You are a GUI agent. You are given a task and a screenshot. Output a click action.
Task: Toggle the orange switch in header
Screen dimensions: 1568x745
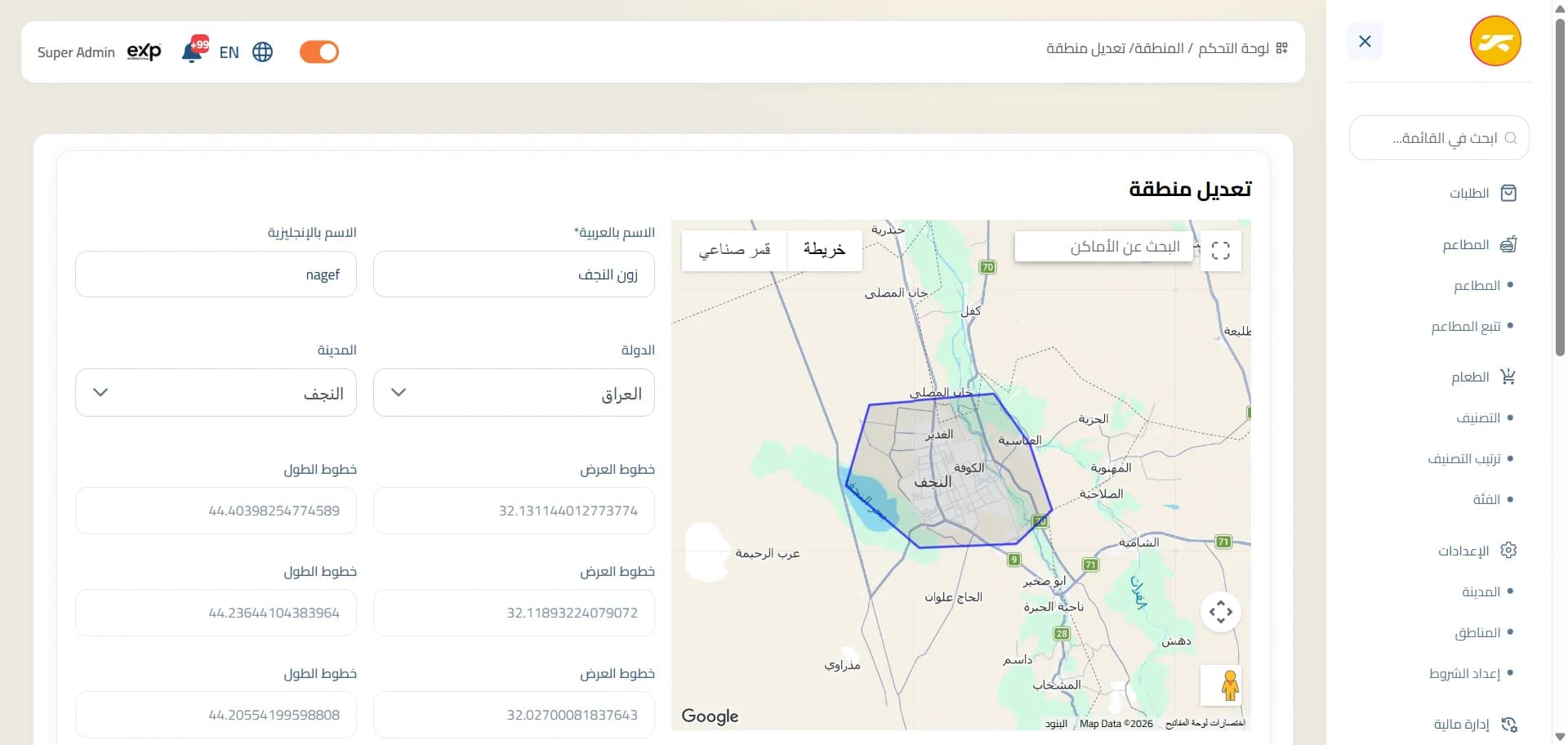[319, 52]
